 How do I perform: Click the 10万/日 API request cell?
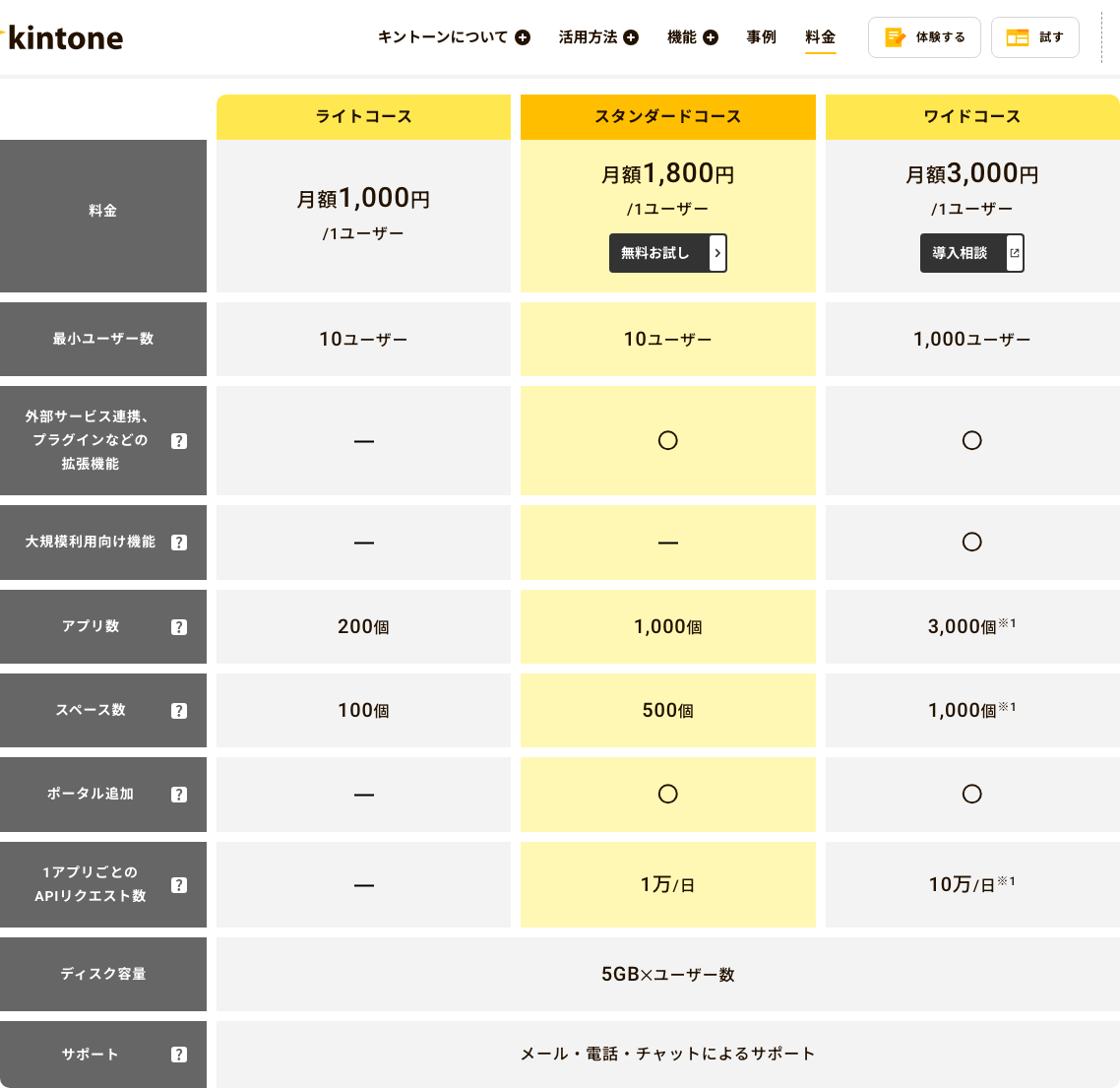972,884
